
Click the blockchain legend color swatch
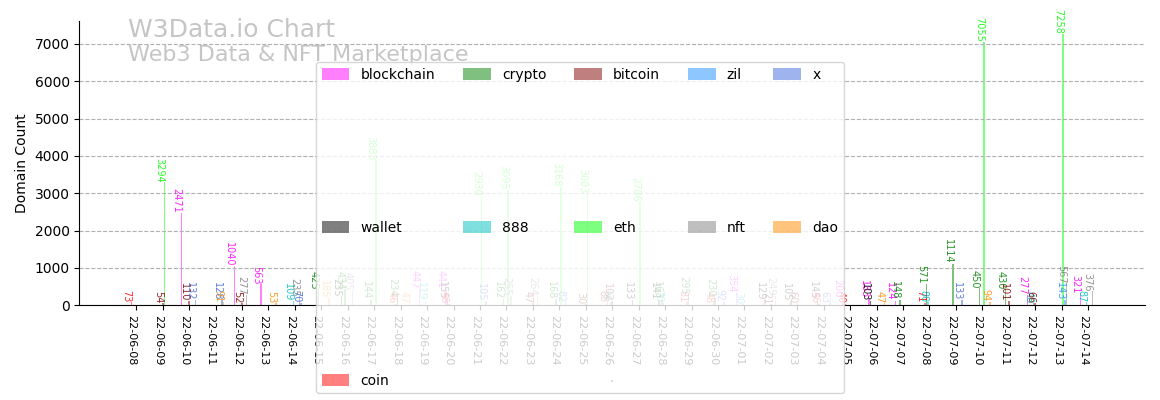tap(335, 74)
